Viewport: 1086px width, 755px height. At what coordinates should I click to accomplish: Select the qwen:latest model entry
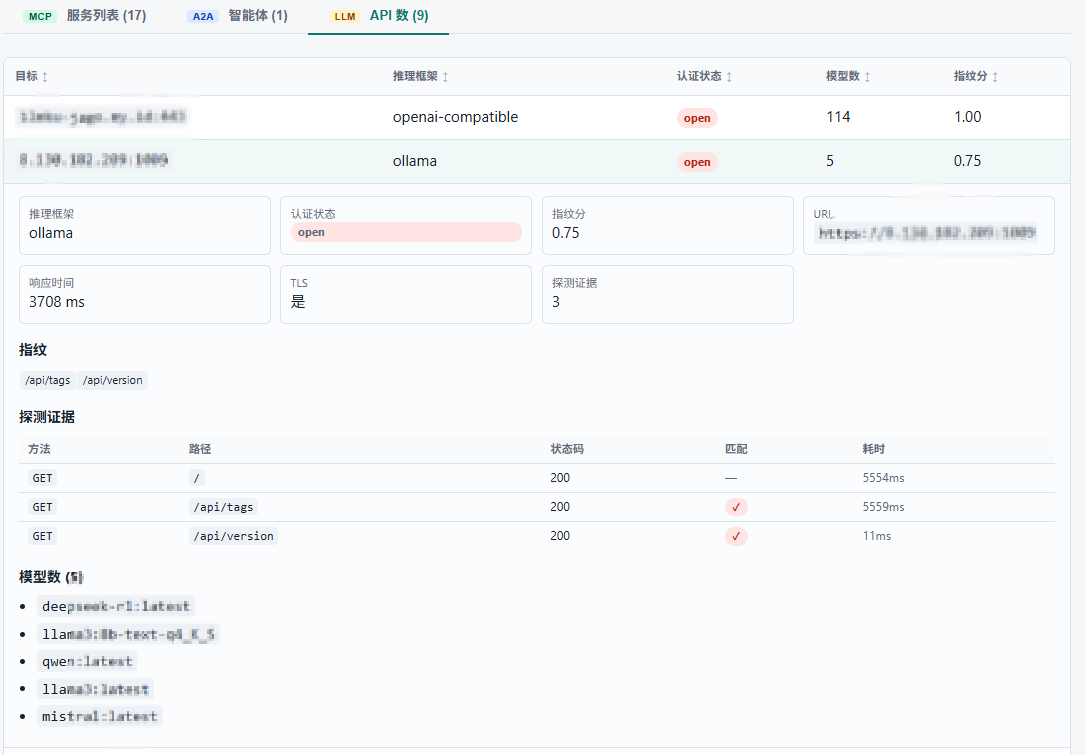(x=87, y=661)
